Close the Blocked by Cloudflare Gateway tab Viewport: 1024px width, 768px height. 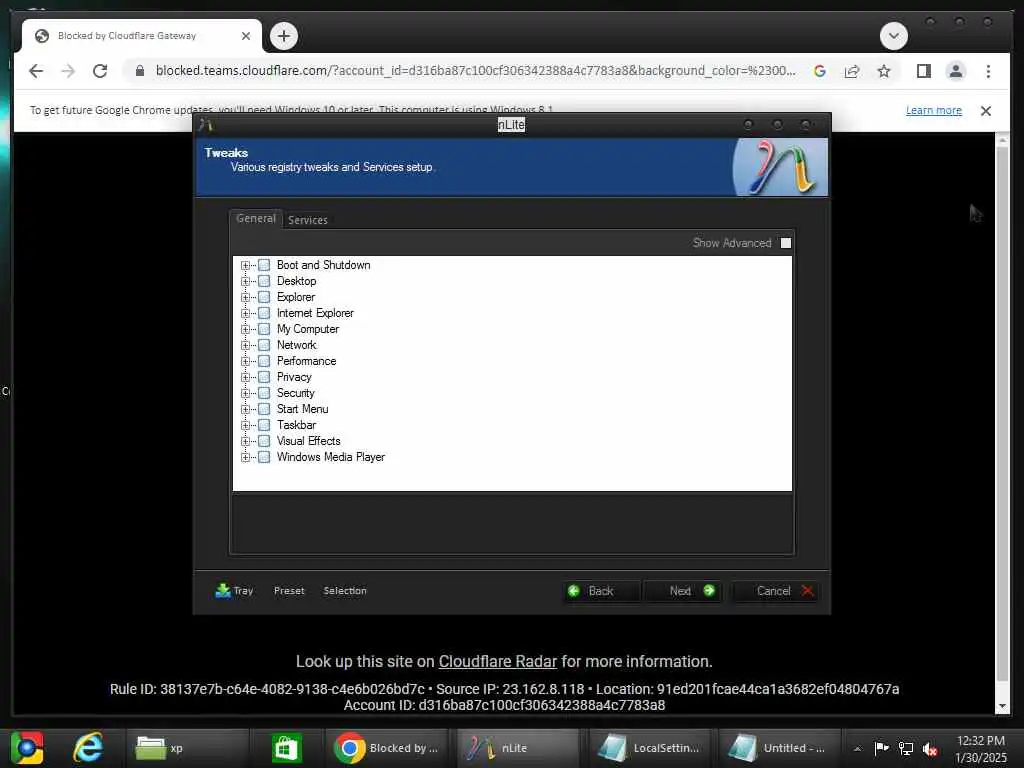246,36
